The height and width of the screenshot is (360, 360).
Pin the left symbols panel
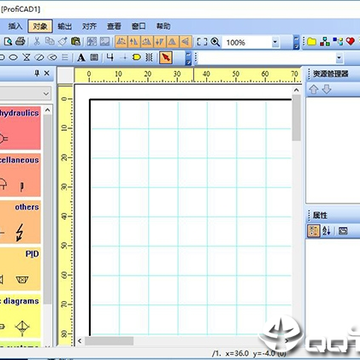(x=37, y=73)
